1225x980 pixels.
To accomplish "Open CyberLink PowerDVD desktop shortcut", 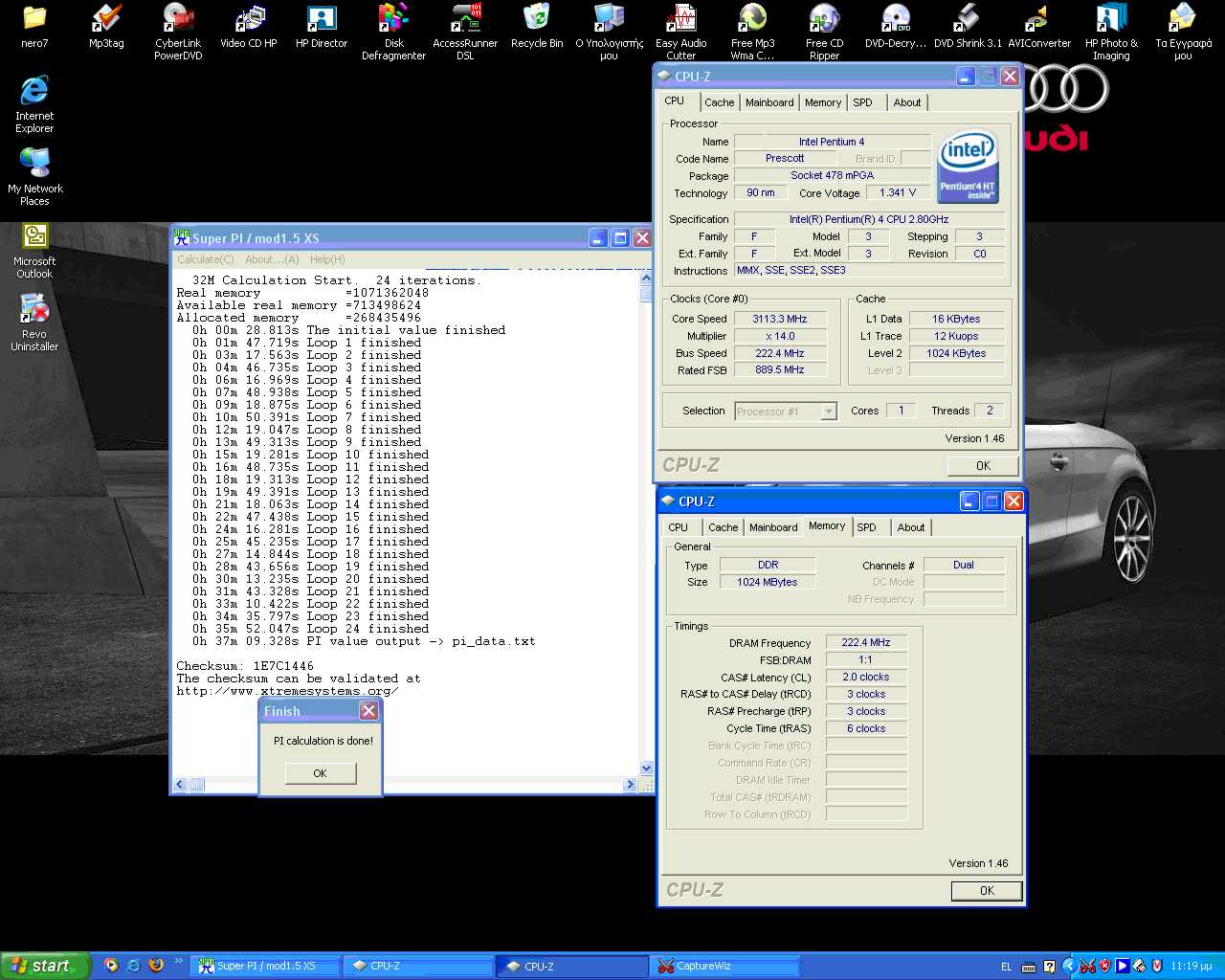I will pyautogui.click(x=178, y=32).
